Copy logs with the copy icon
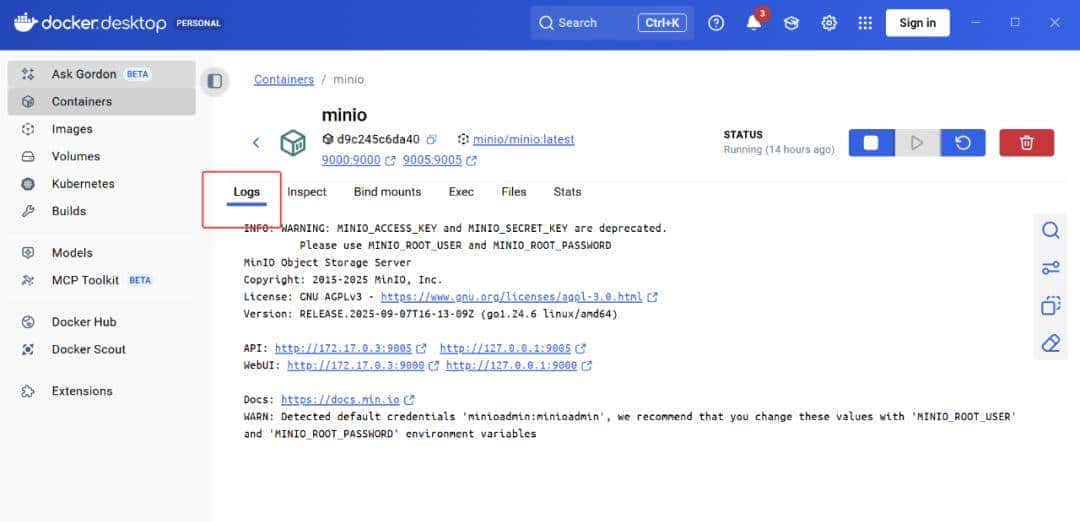Image resolution: width=1080 pixels, height=522 pixels. click(x=1050, y=305)
